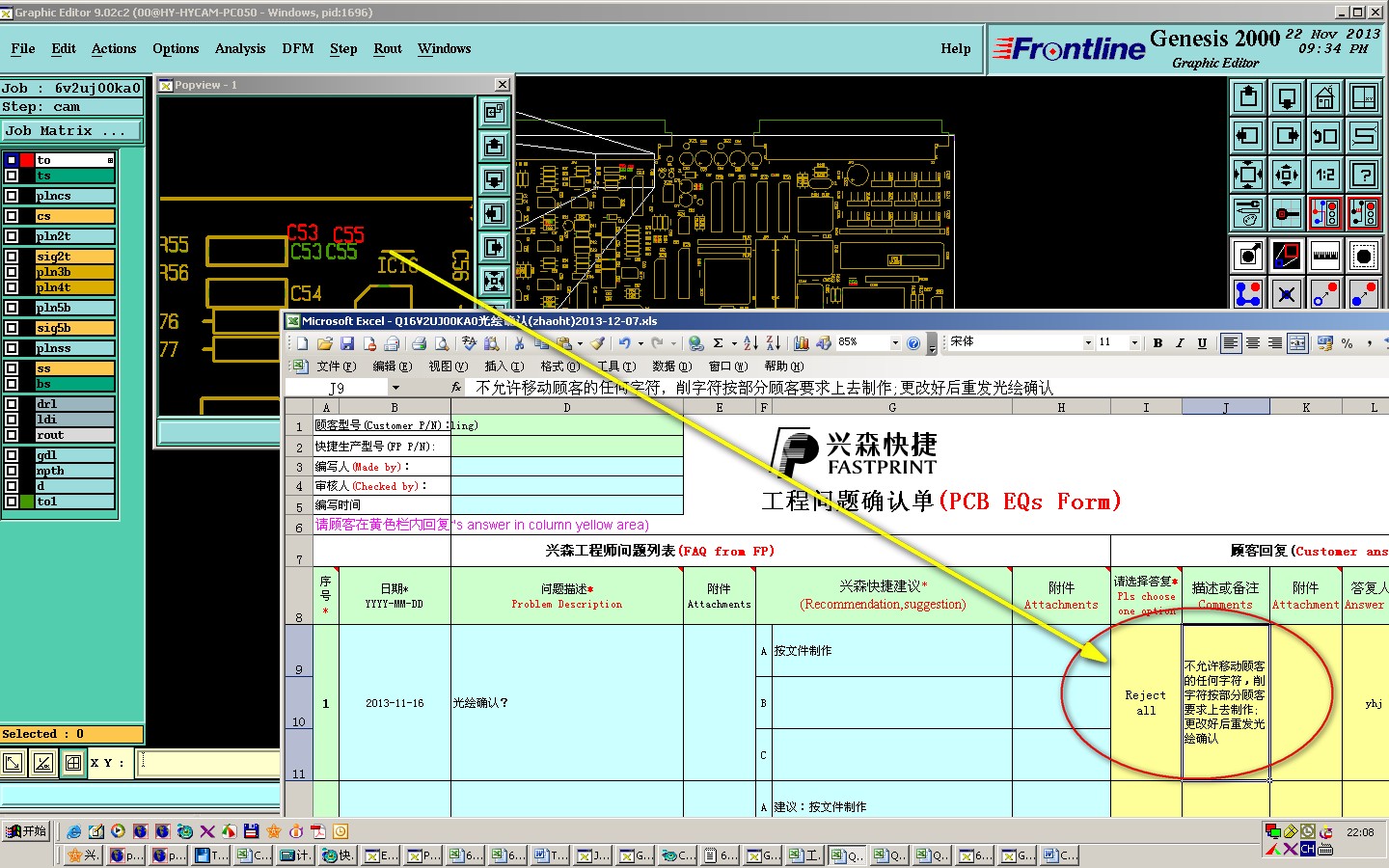Toggle Underline in Excel toolbar
Screen dimensions: 1389x868
pos(1202,343)
